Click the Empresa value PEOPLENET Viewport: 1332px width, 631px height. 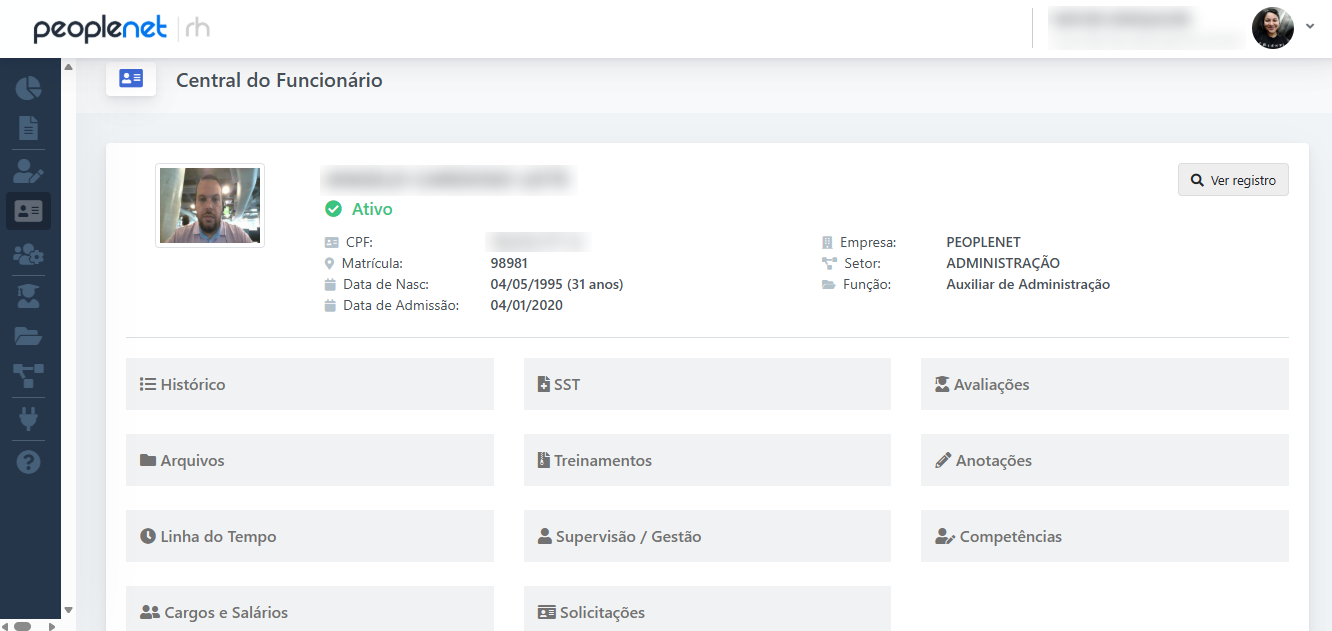point(983,242)
